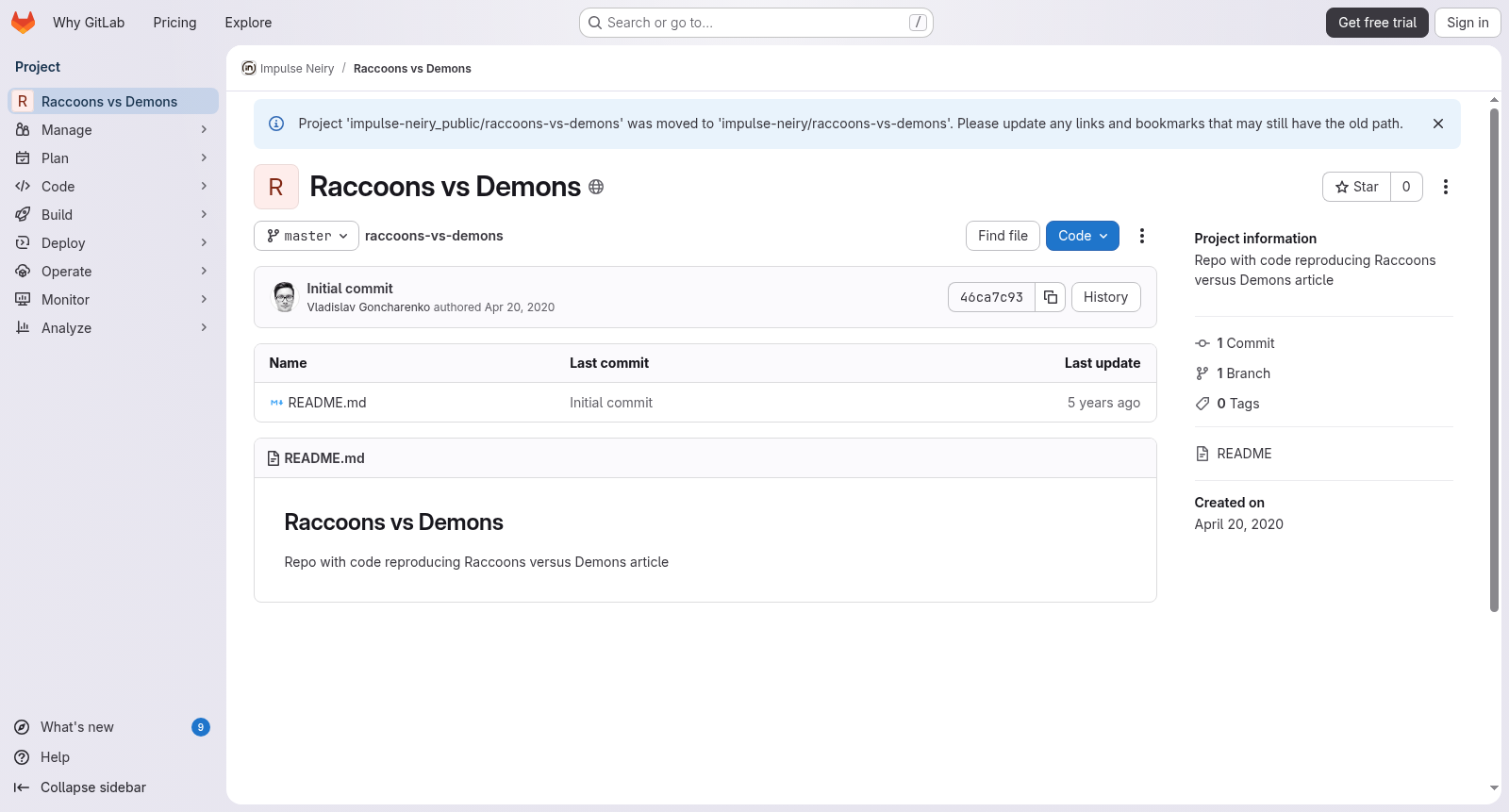The height and width of the screenshot is (812, 1509).
Task: Expand the Monitor section chevron
Action: point(204,300)
